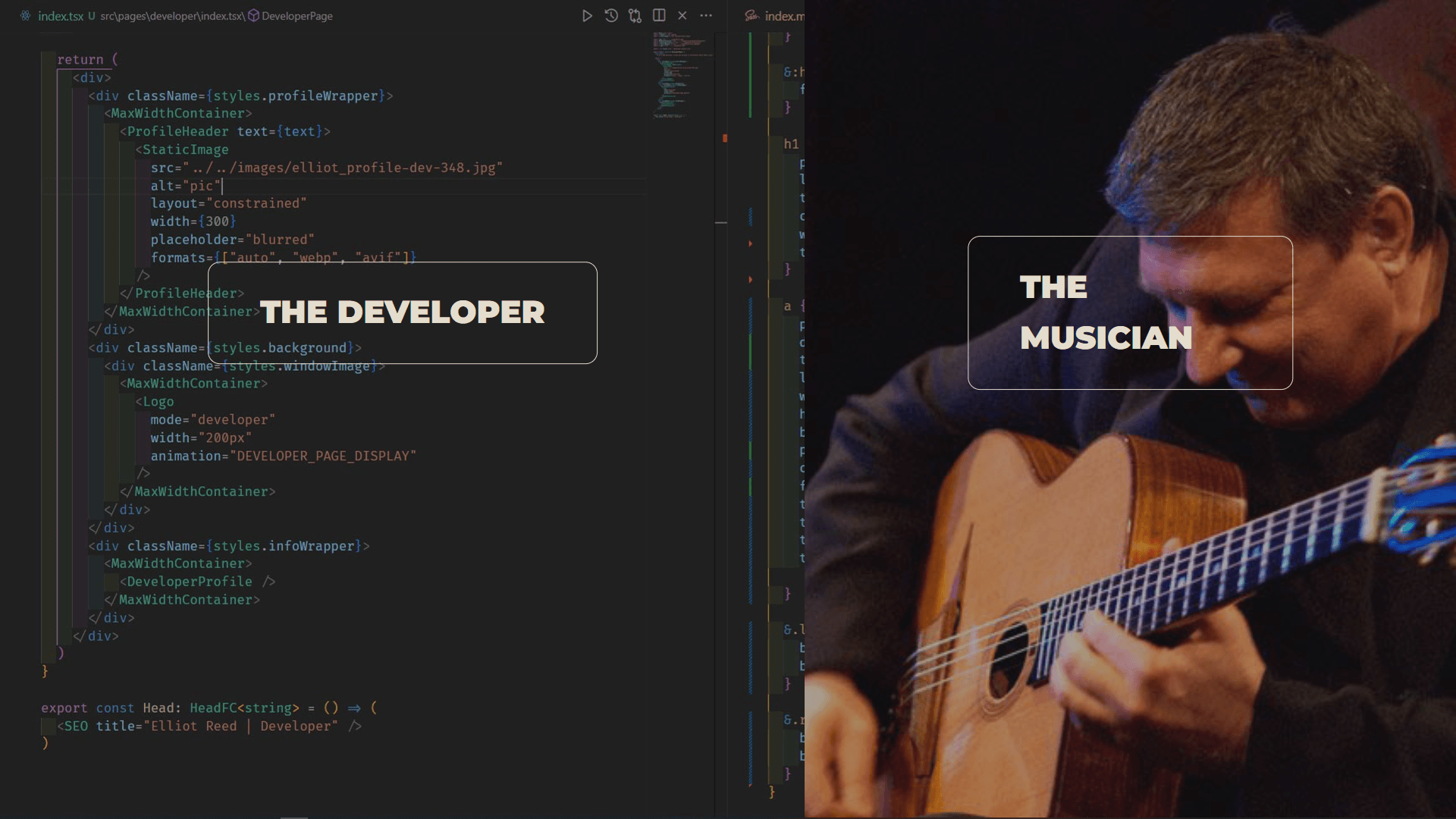Click the open changes compare icon
Image resolution: width=1456 pixels, height=819 pixels.
tap(635, 15)
